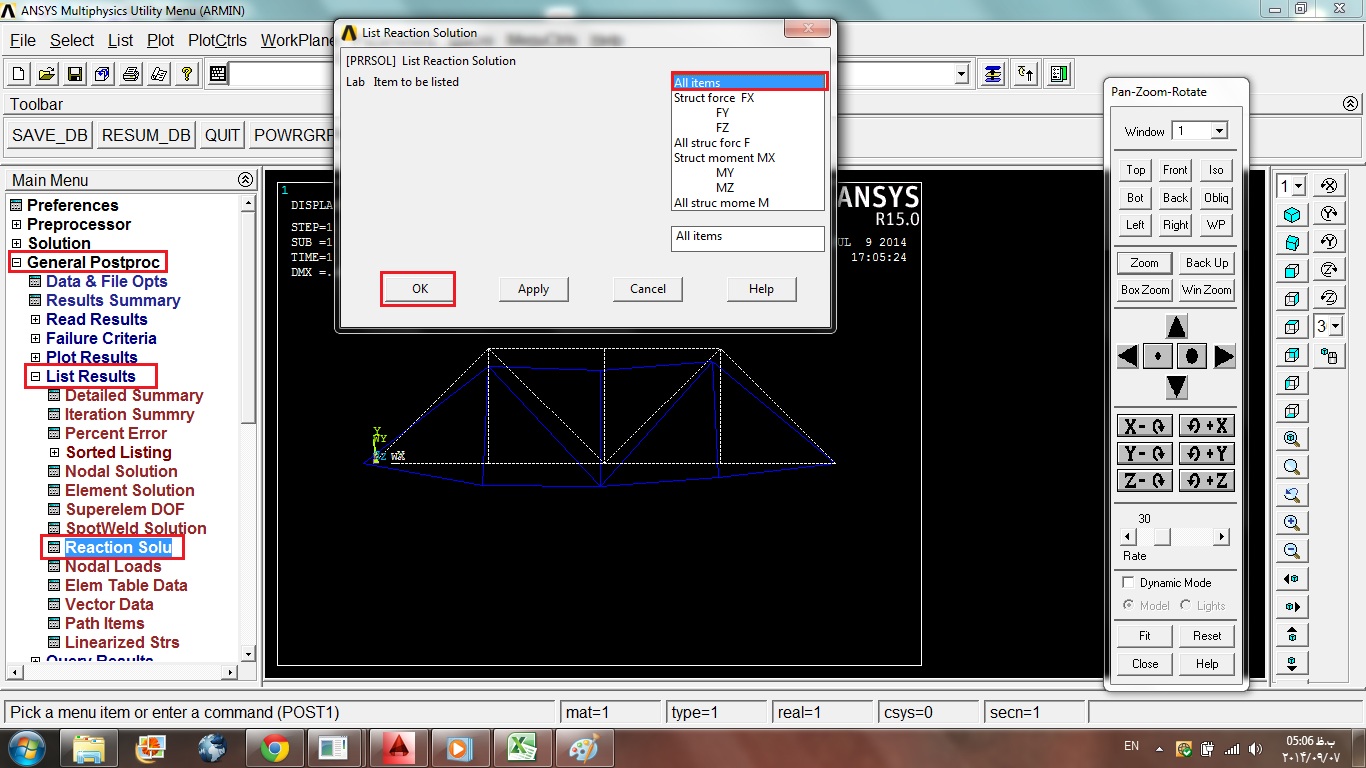
Task: Click the keyboard command prompt icon
Action: (218, 74)
